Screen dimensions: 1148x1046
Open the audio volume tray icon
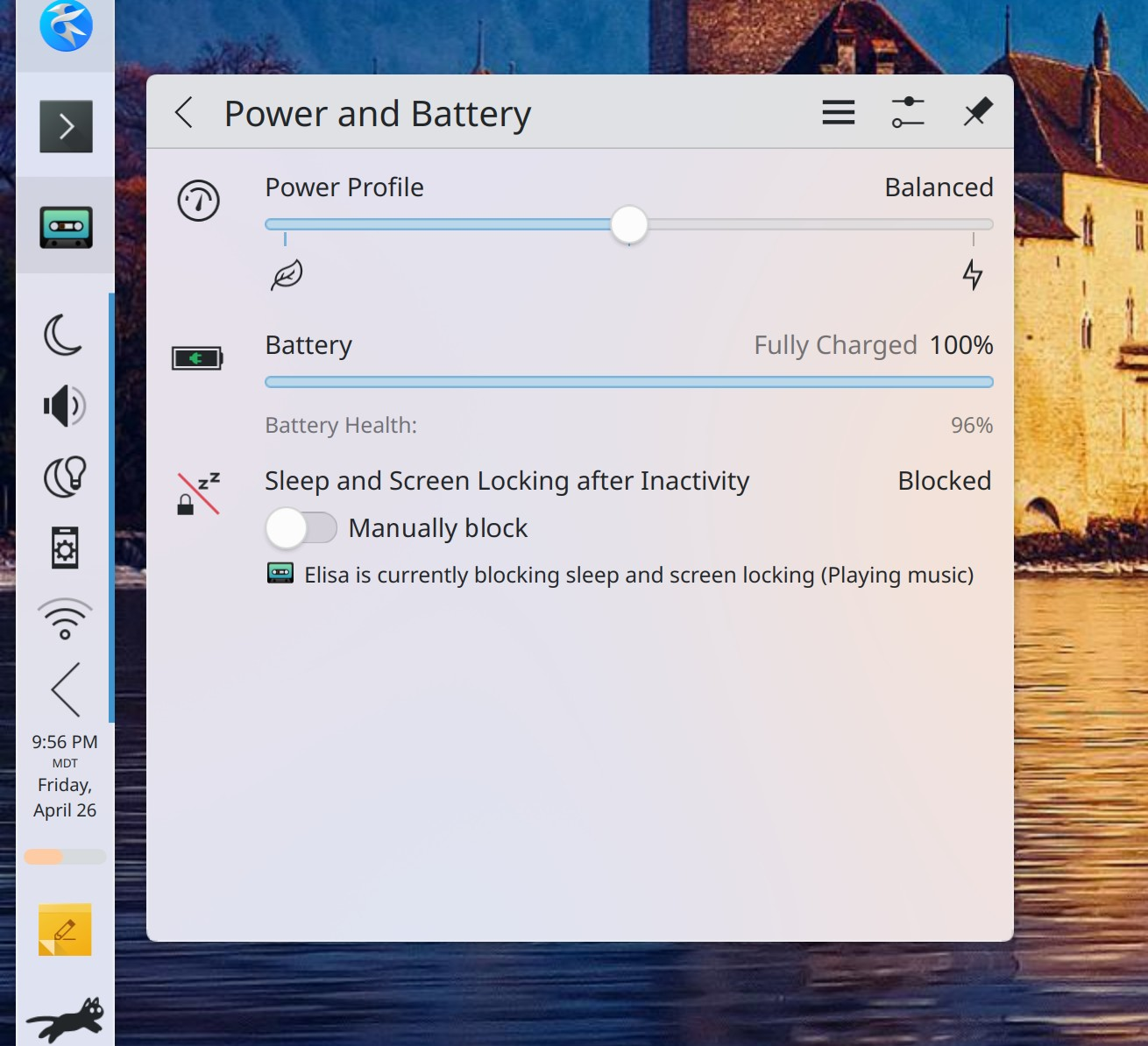click(x=65, y=406)
